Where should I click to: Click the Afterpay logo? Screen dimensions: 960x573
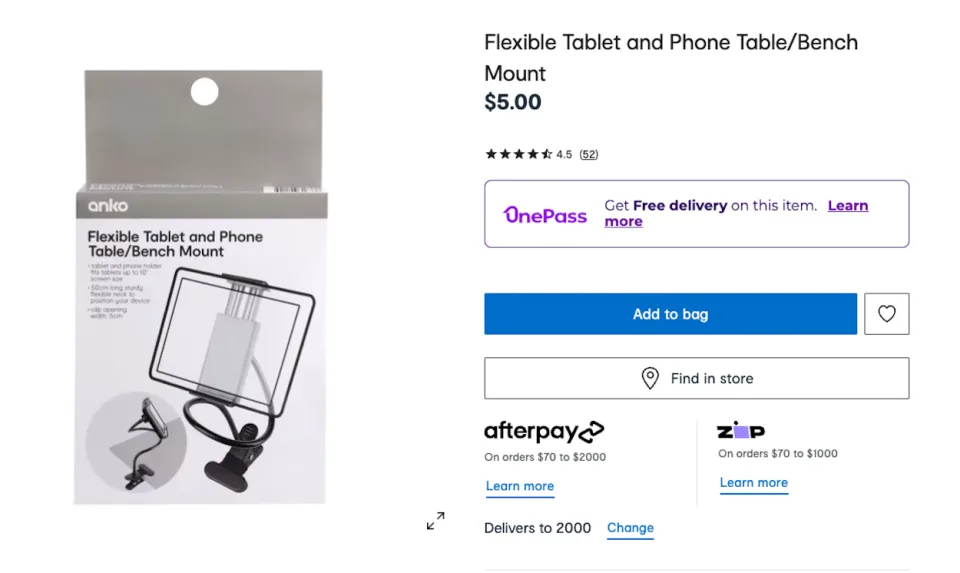click(544, 432)
